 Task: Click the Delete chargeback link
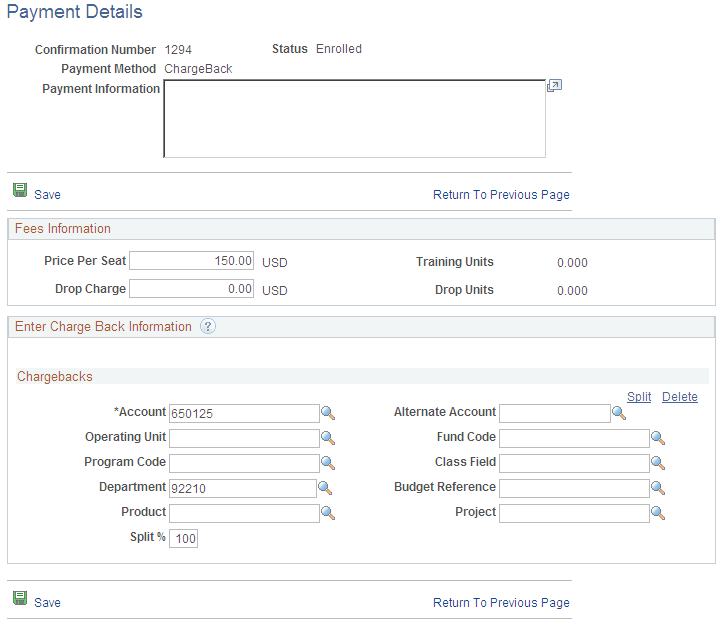pos(680,397)
